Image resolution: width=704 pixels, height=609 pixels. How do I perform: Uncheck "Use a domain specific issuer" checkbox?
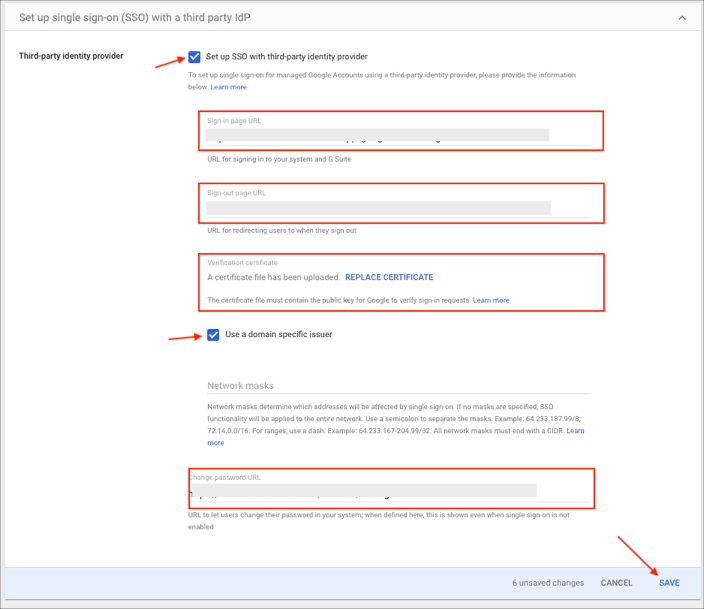click(213, 334)
